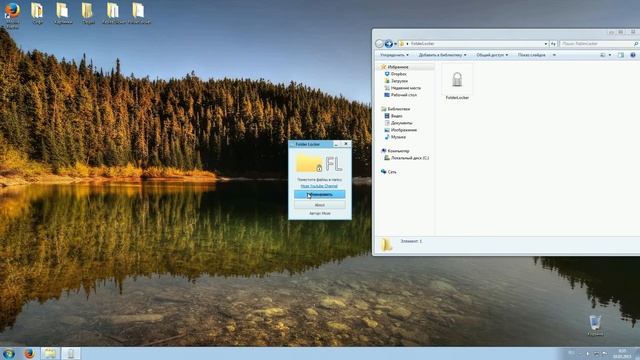Click the folder icon in Explorer address bar
640x360 pixels.
point(402,44)
